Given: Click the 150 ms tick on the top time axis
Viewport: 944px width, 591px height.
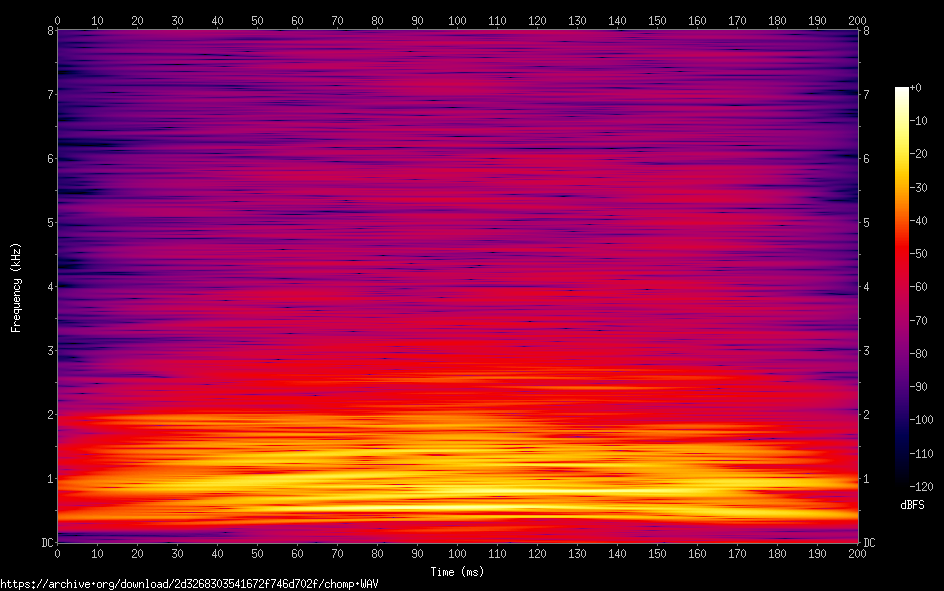Looking at the screenshot, I should coord(657,19).
